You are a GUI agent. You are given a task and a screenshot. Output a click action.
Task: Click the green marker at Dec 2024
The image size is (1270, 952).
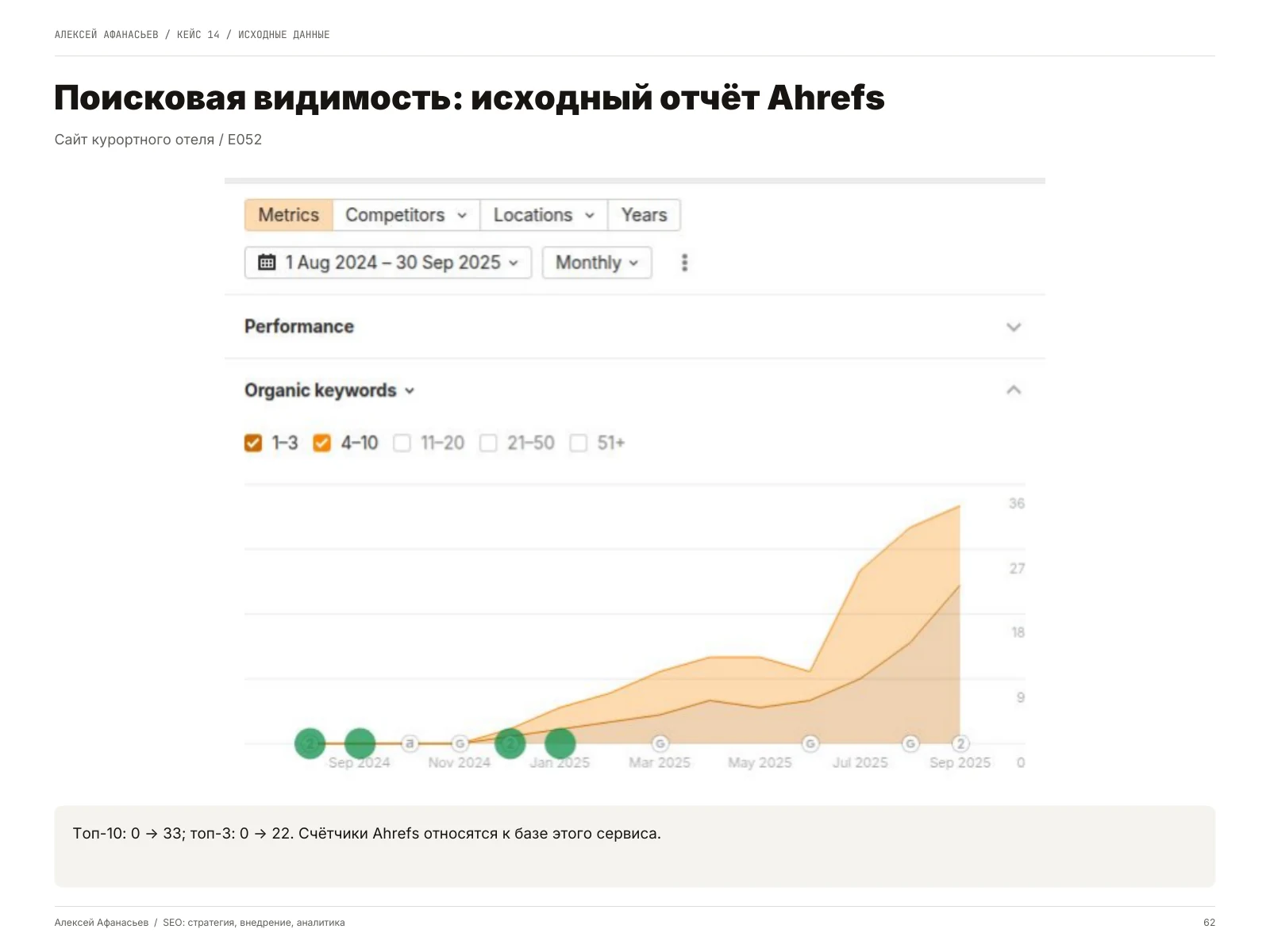click(510, 743)
